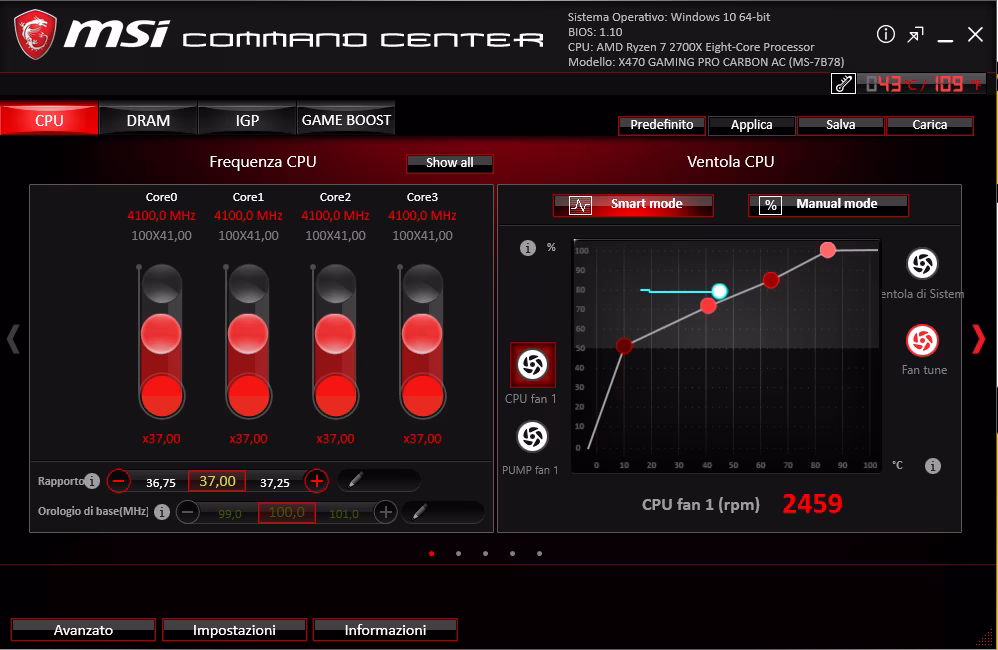Select Rapporto value 37,25
This screenshot has height=650, width=998.
[x=274, y=483]
